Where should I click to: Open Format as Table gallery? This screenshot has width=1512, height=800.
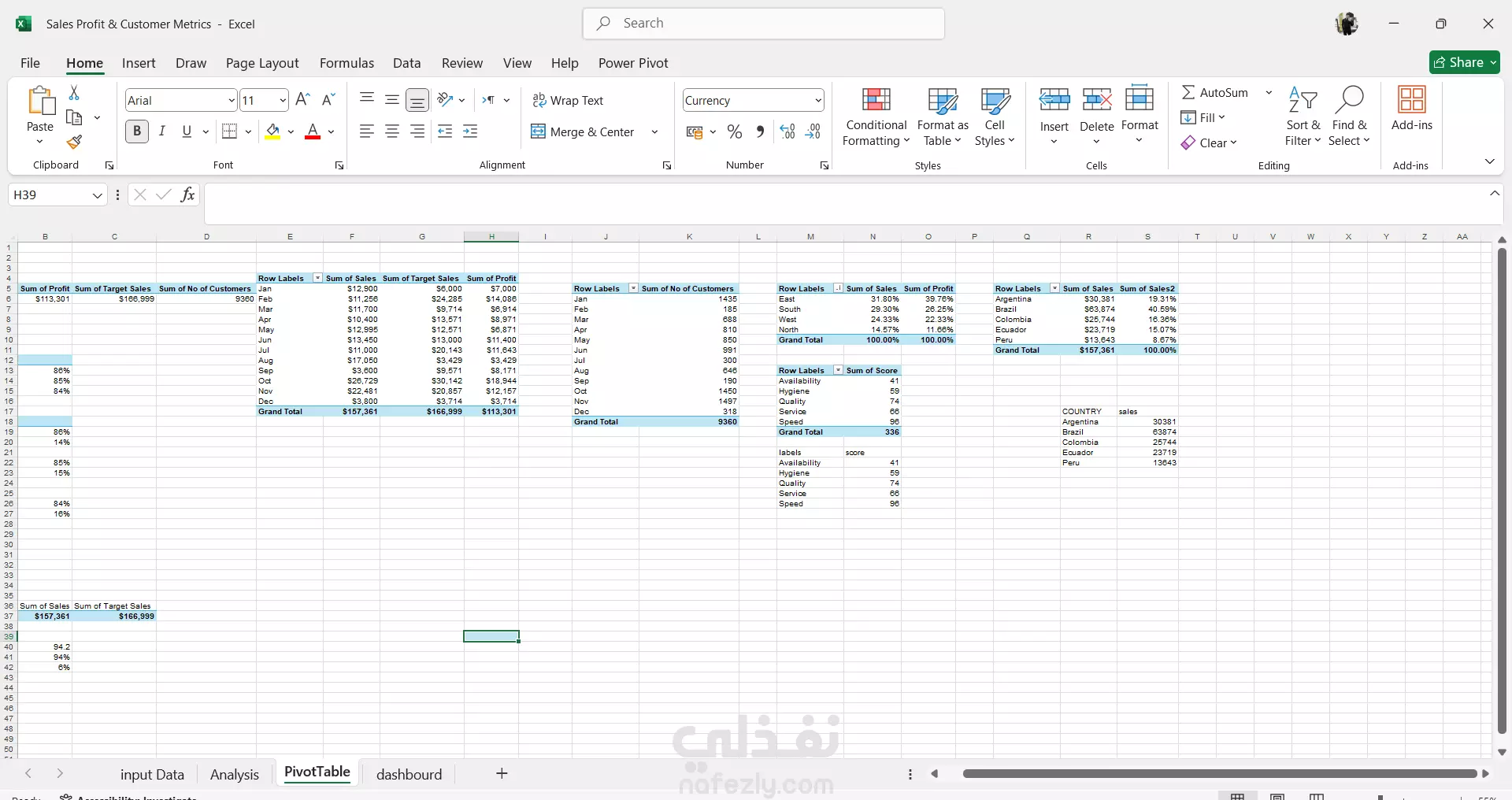[x=943, y=117]
